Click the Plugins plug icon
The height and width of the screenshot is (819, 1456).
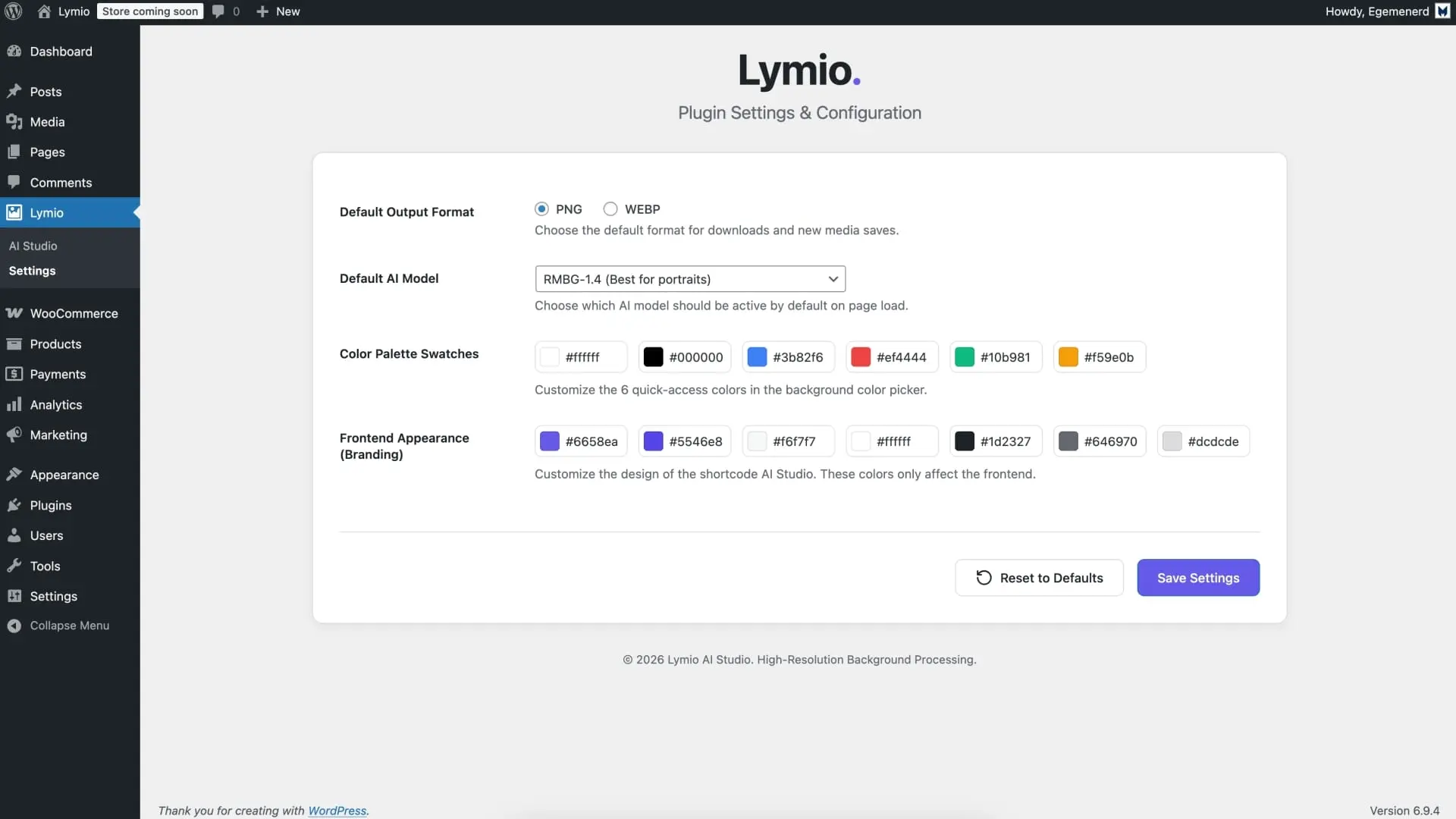14,505
